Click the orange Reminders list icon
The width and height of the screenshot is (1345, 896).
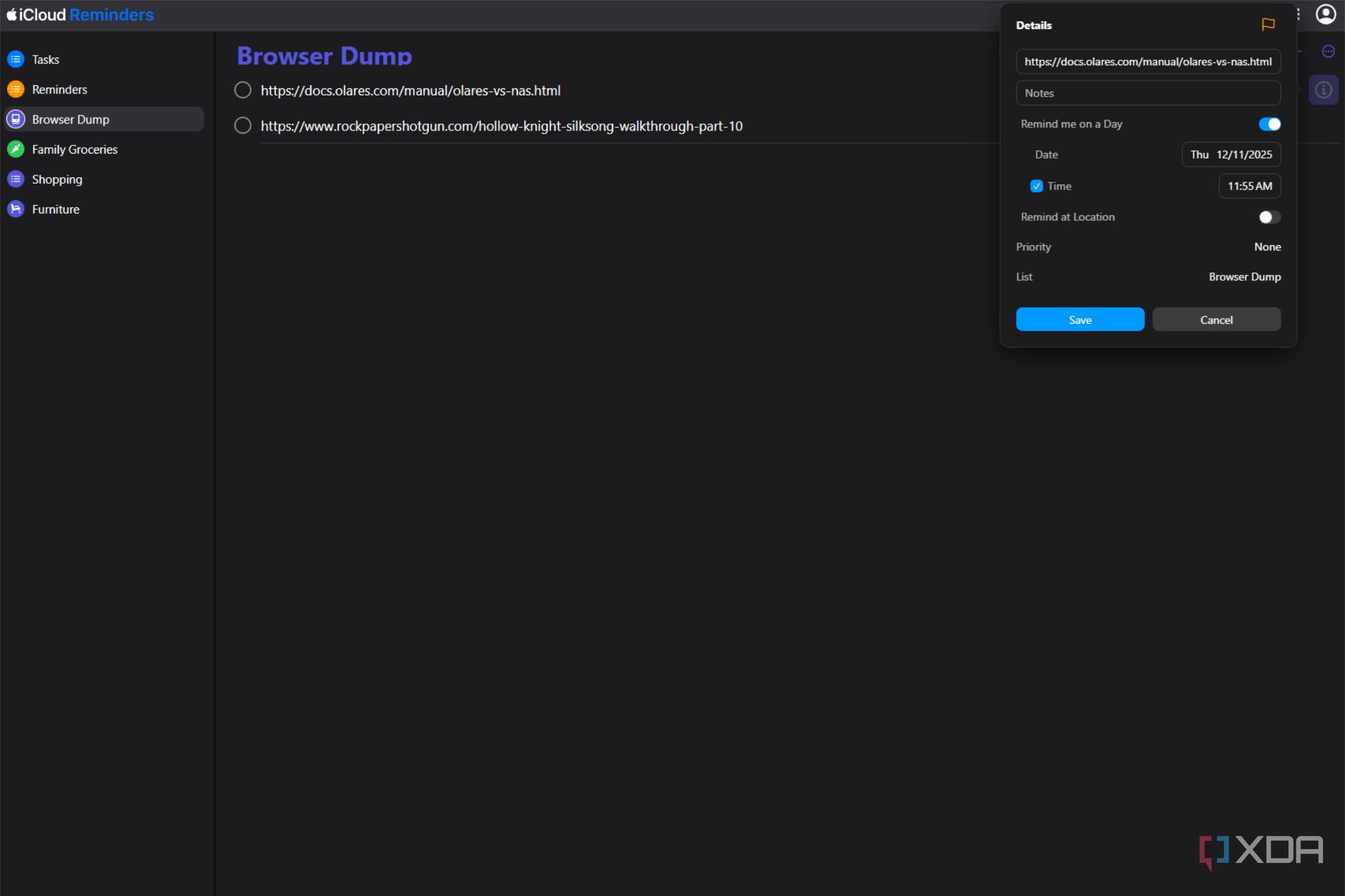pos(15,90)
